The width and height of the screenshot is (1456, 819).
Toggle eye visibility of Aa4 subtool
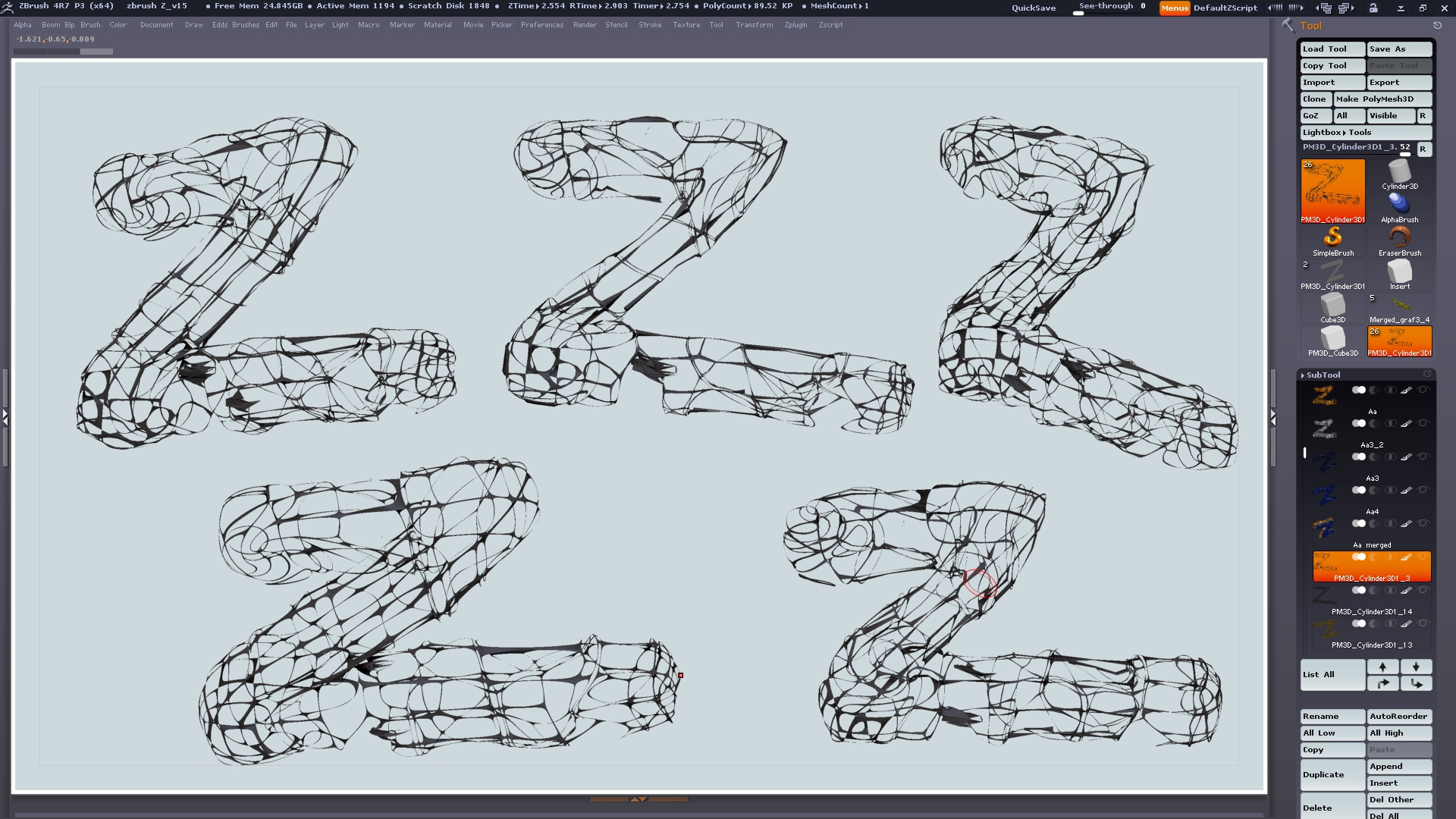click(1423, 490)
